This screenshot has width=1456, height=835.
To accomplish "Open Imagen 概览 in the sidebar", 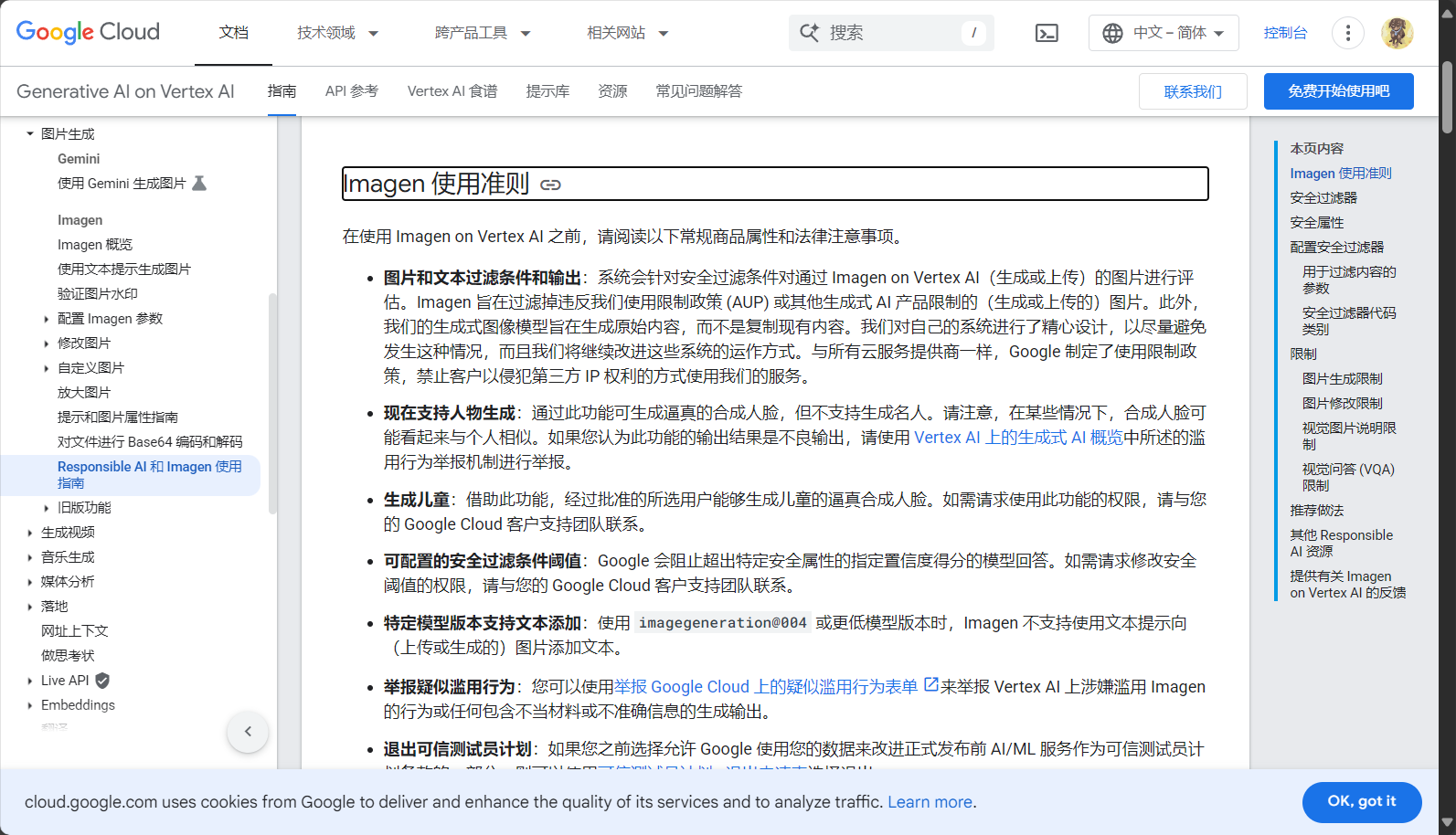I will coord(95,245).
